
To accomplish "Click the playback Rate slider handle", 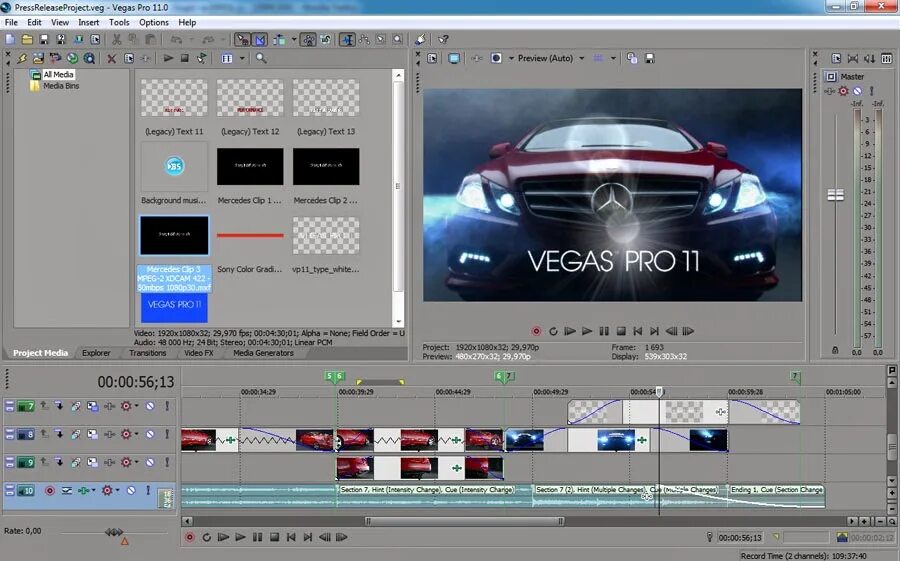I will [x=114, y=532].
